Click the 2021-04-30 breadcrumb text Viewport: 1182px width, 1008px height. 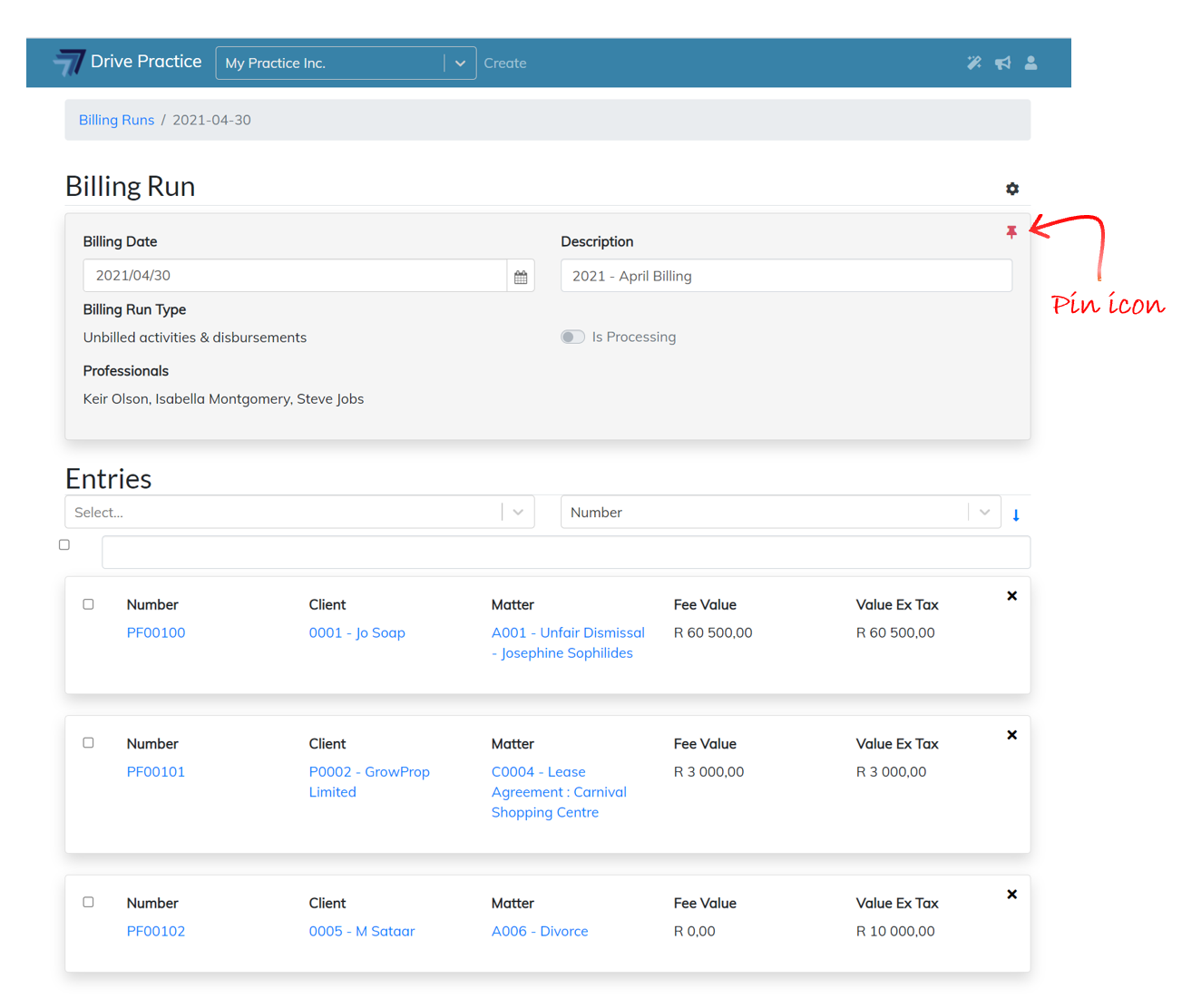[211, 120]
